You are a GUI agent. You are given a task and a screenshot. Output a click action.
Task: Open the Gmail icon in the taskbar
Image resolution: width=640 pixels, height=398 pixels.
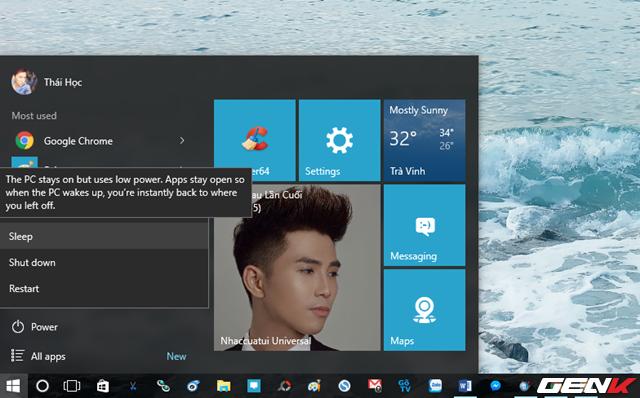pos(375,385)
